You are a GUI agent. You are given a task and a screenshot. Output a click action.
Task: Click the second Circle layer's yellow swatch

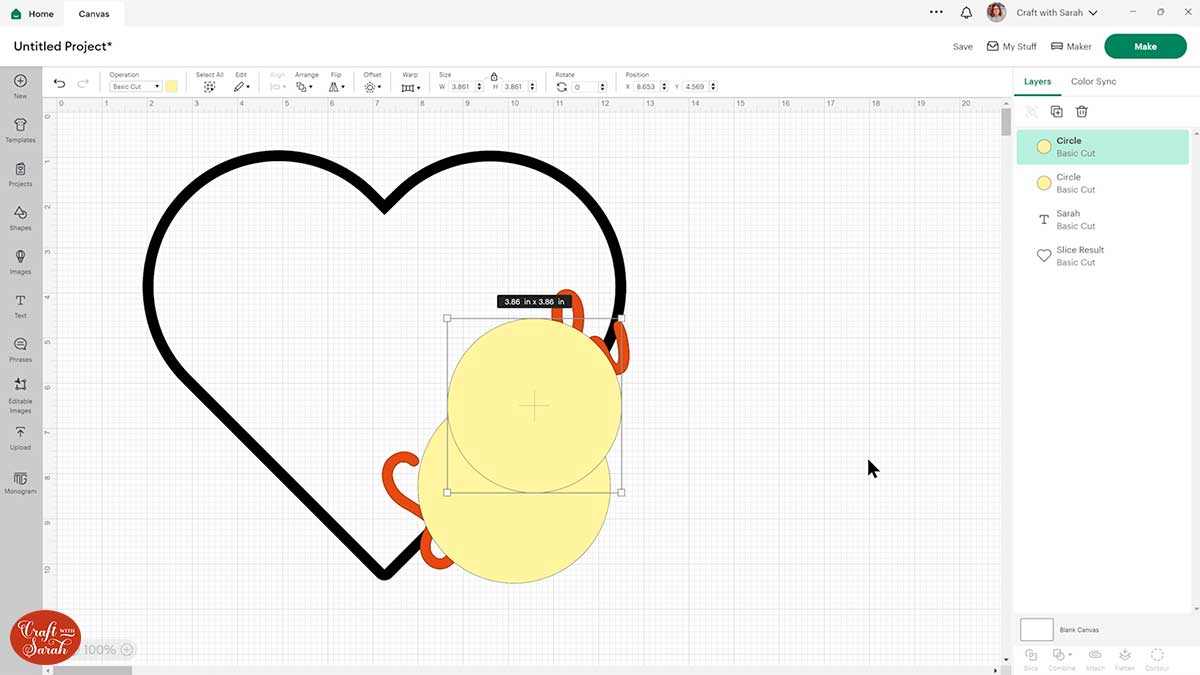1043,183
